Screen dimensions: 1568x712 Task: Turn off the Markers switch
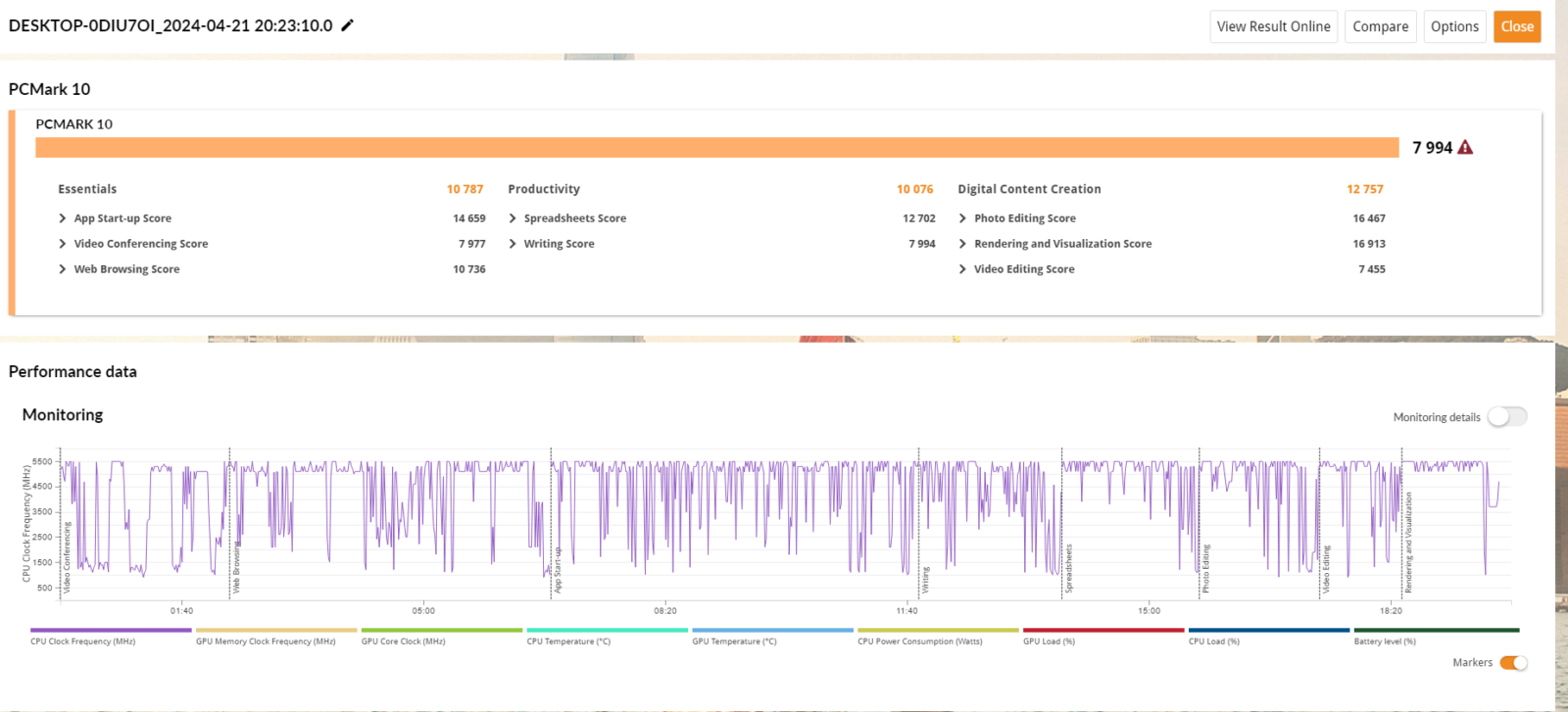pos(1513,663)
